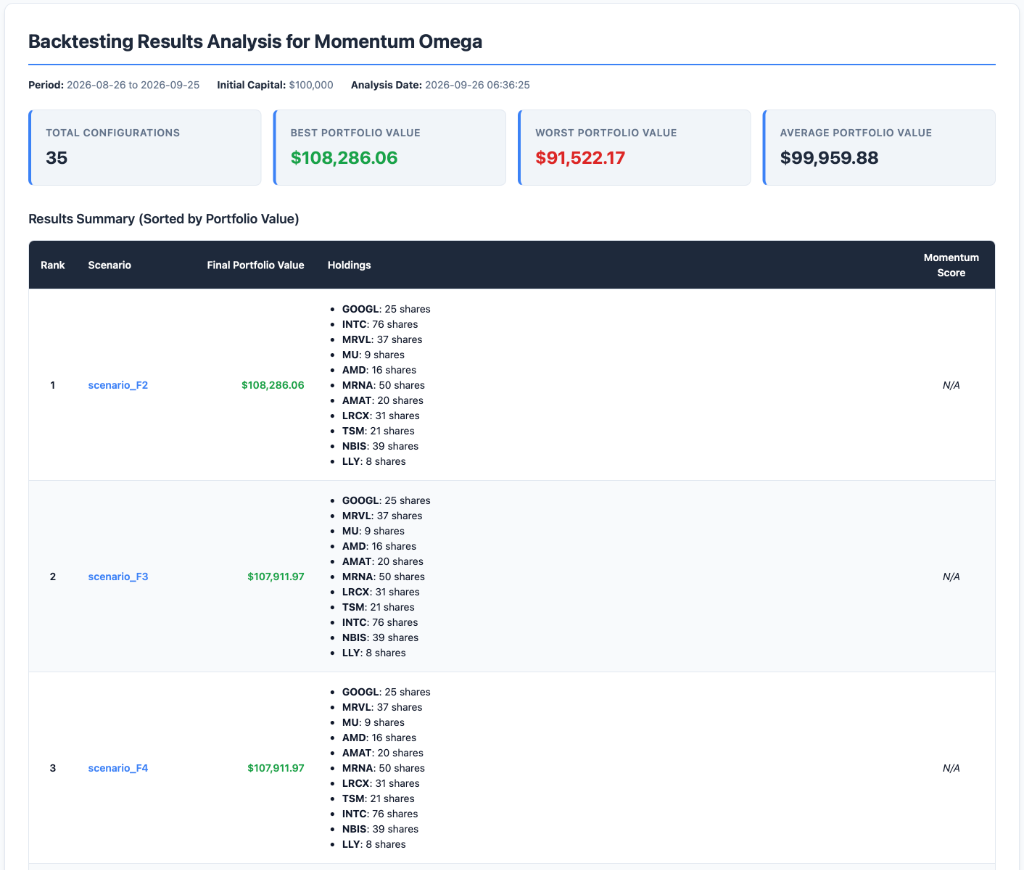Screen dimensions: 1024x870
Task: Click LLY: 8 shares in scenario_F4 row
Action: pos(374,845)
